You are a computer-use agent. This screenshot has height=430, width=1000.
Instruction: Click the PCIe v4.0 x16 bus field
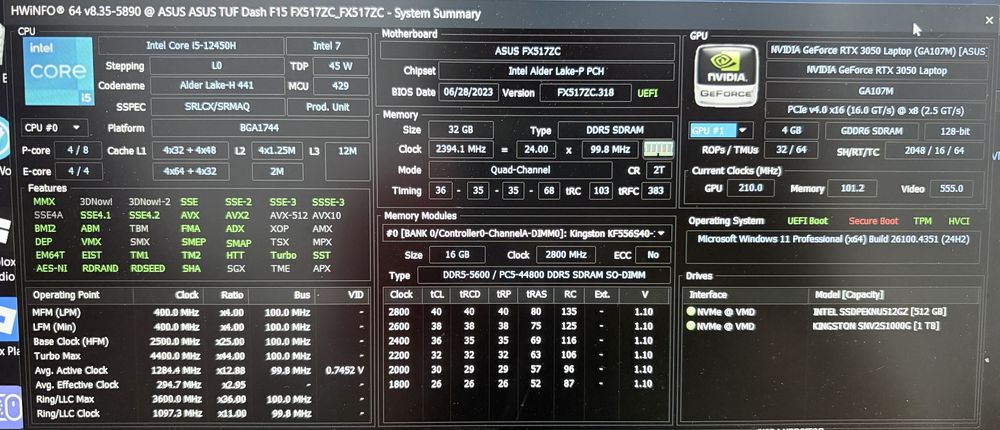(877, 110)
